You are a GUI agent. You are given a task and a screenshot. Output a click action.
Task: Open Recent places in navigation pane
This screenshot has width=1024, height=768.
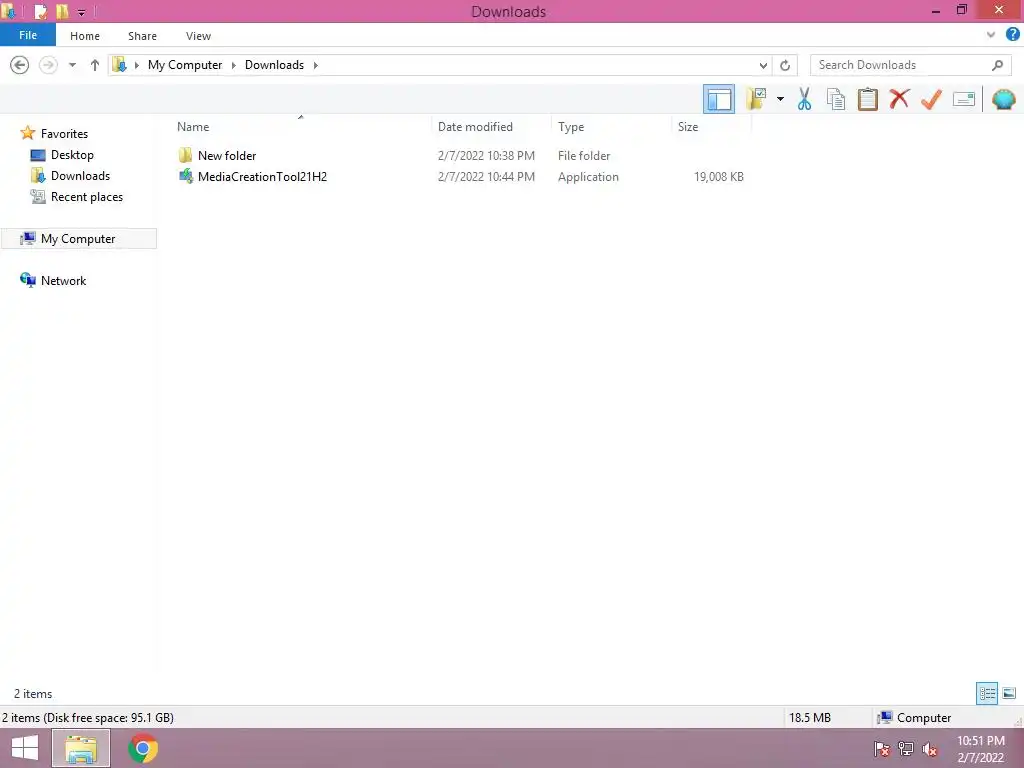pyautogui.click(x=86, y=197)
